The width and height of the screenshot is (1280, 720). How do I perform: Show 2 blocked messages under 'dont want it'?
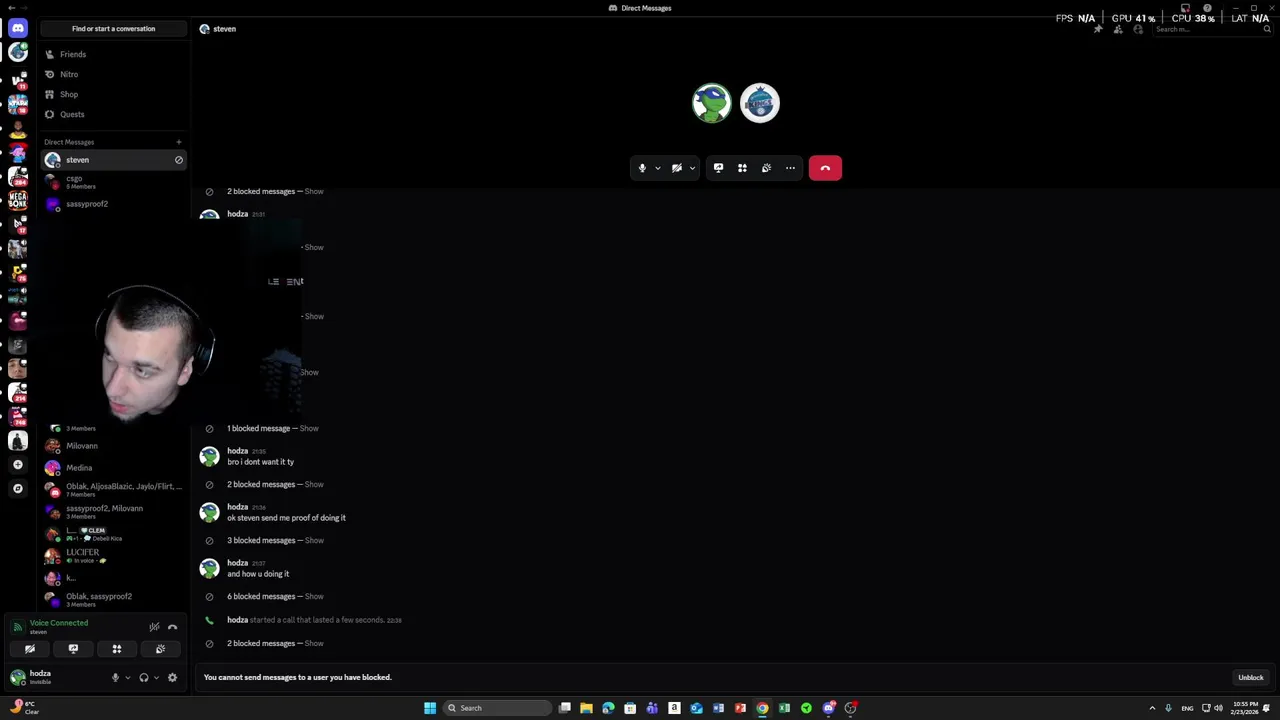pos(314,484)
